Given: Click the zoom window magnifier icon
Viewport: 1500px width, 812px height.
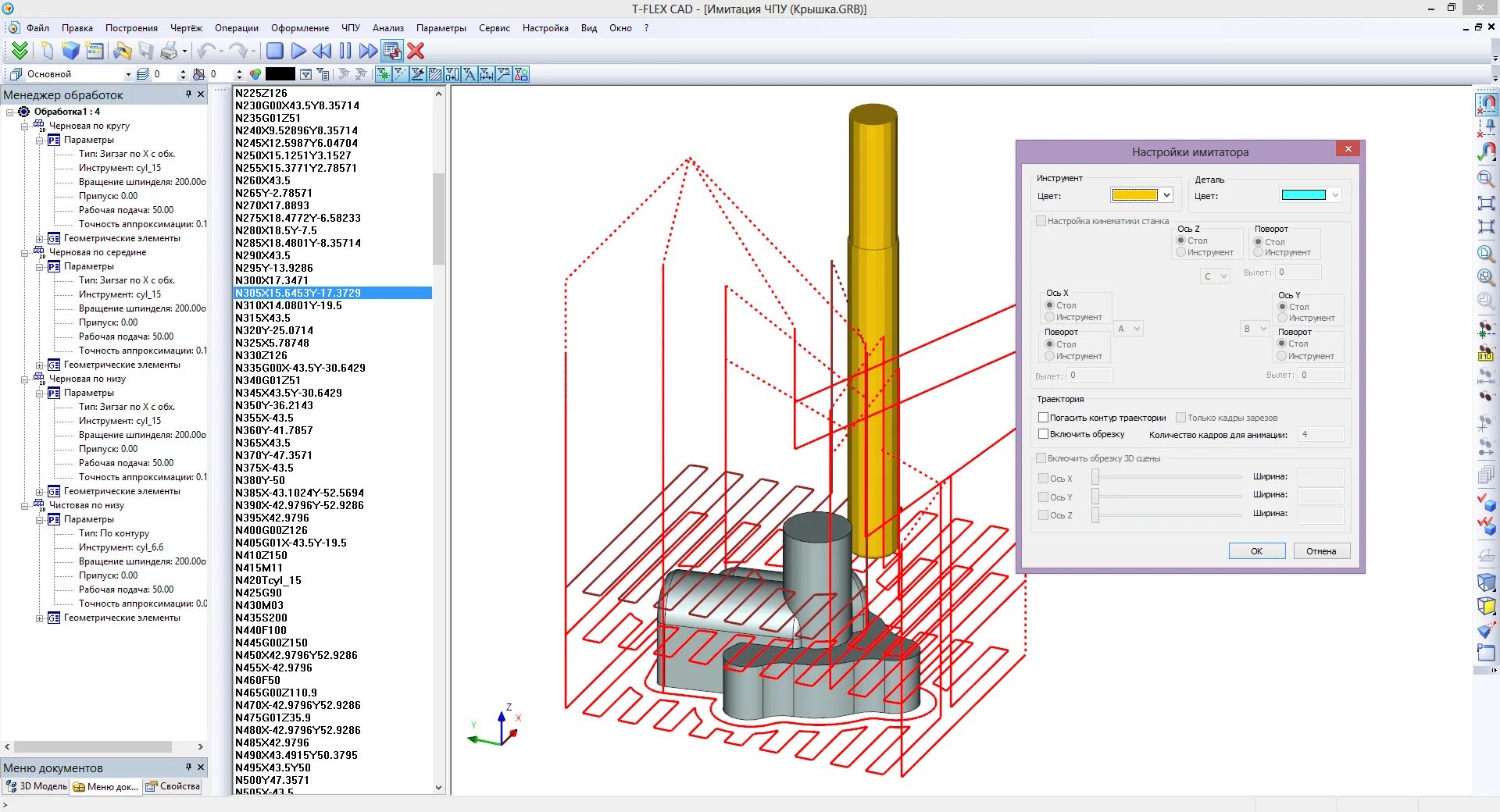Looking at the screenshot, I should point(1486,179).
